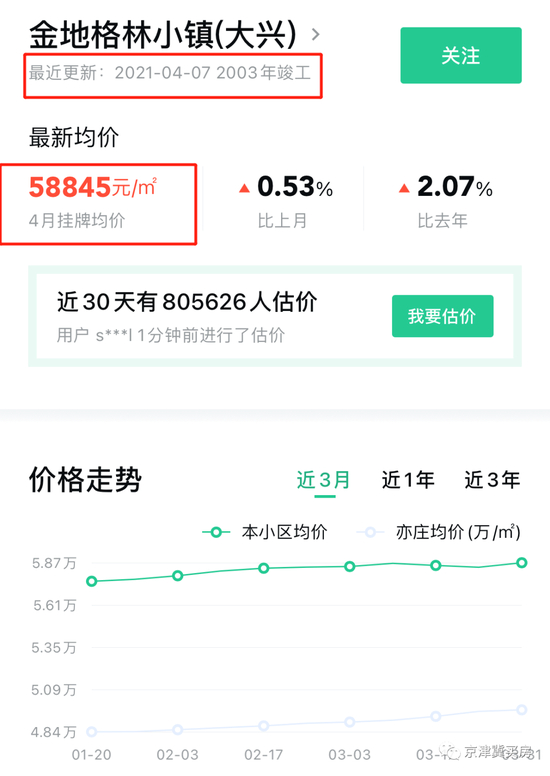Switch to the 近1年 tab
This screenshot has height=776, width=550.
[x=408, y=480]
